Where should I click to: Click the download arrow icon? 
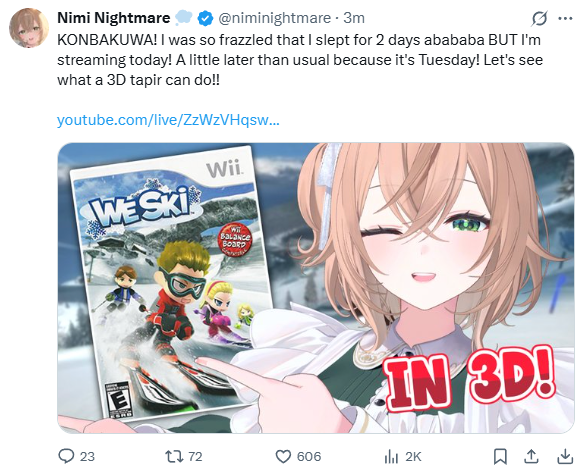pos(565,456)
